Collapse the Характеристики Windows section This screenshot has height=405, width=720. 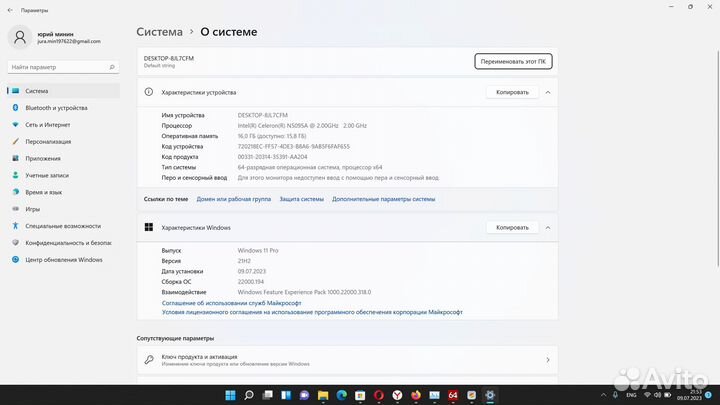click(548, 227)
